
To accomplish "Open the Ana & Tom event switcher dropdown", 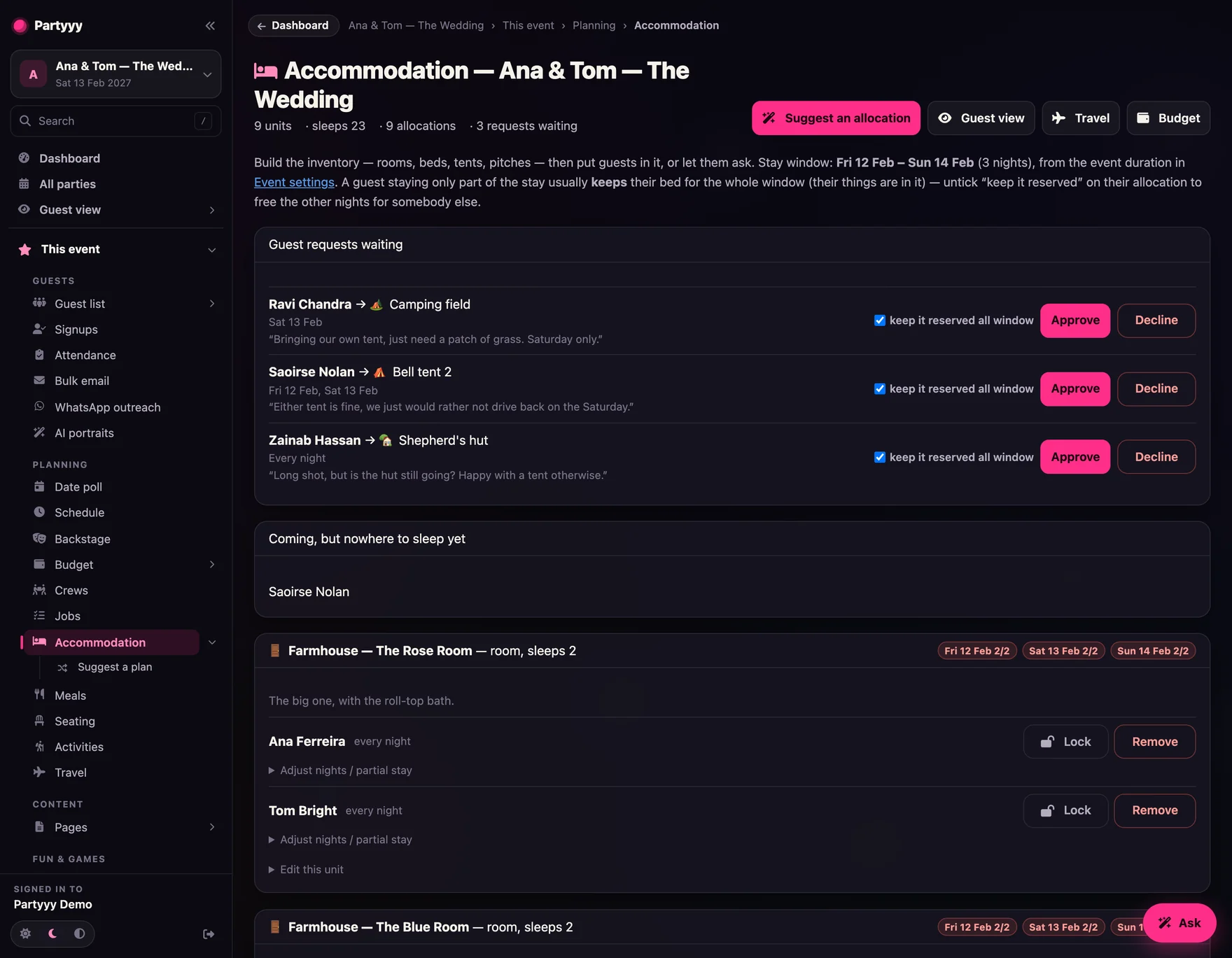I will (x=115, y=74).
